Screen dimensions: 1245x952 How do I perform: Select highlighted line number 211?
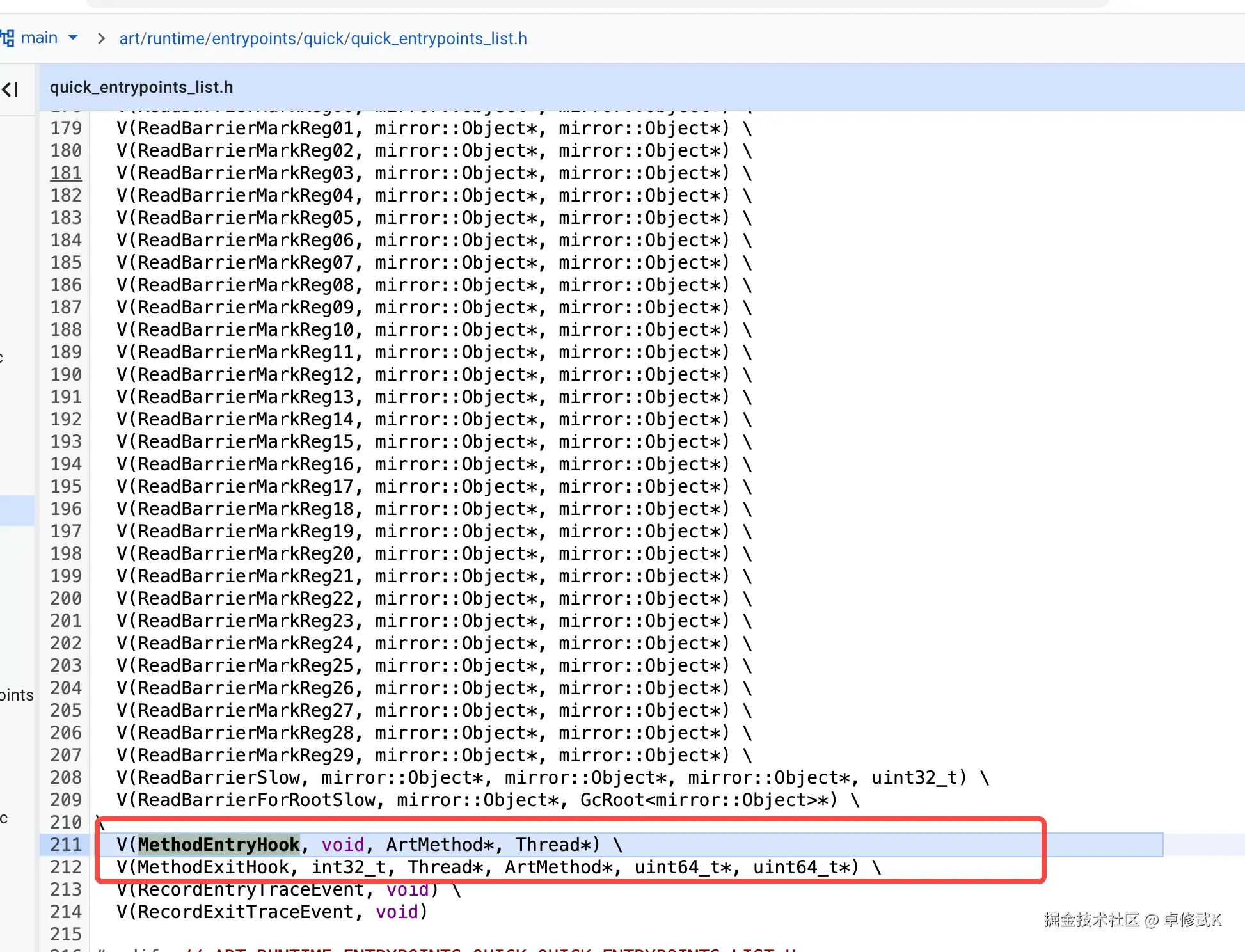pyautogui.click(x=66, y=845)
